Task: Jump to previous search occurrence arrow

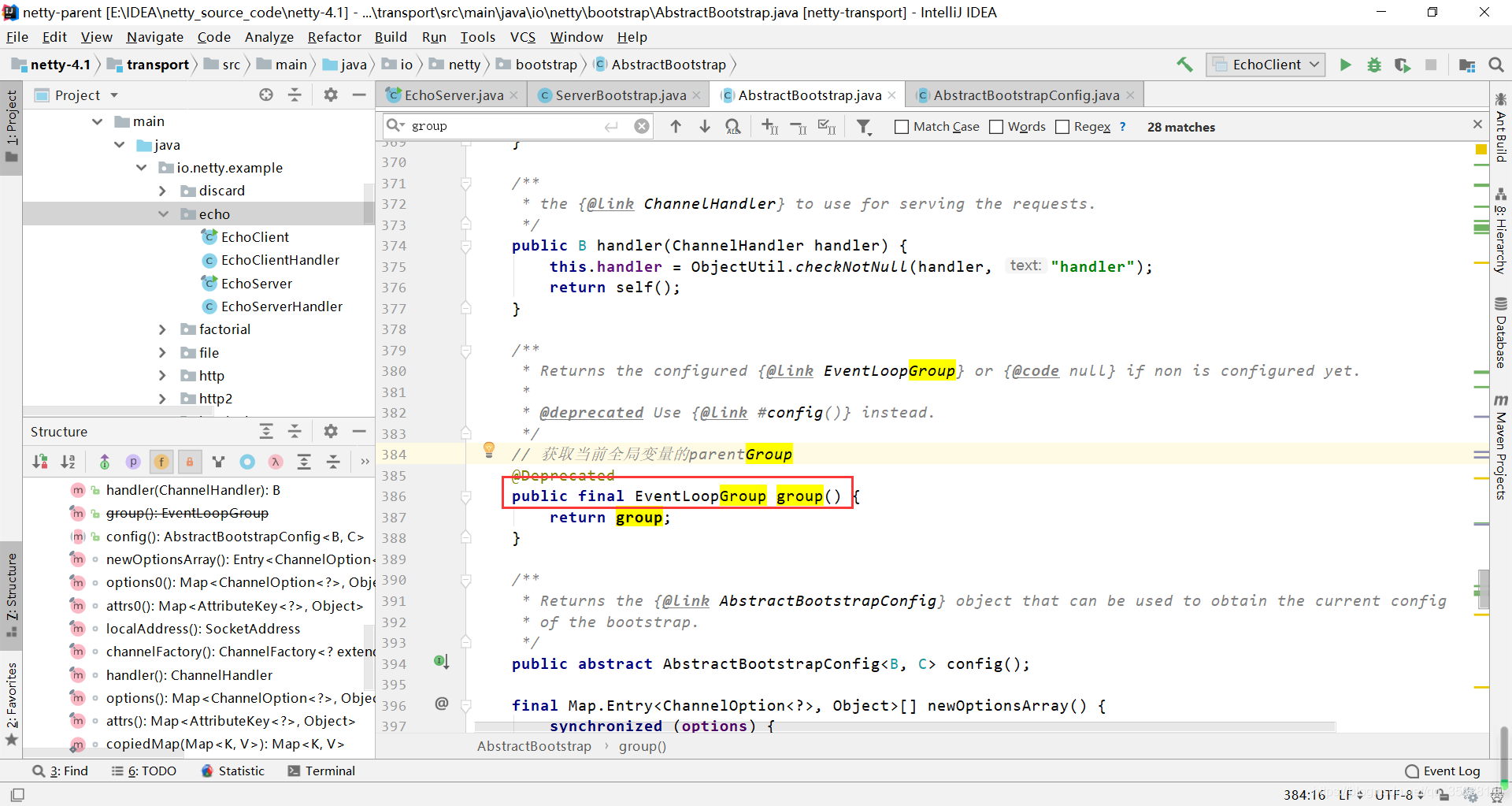Action: [676, 126]
